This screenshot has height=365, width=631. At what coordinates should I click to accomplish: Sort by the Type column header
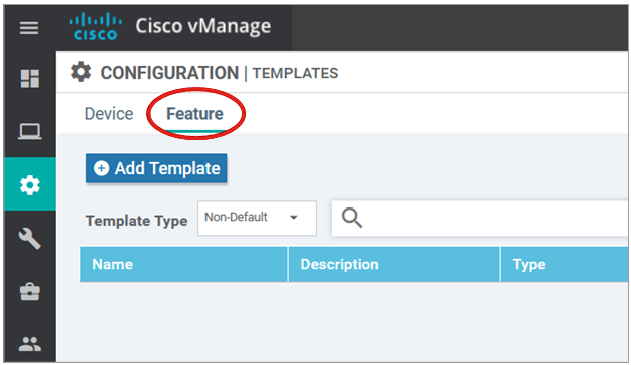click(x=564, y=264)
